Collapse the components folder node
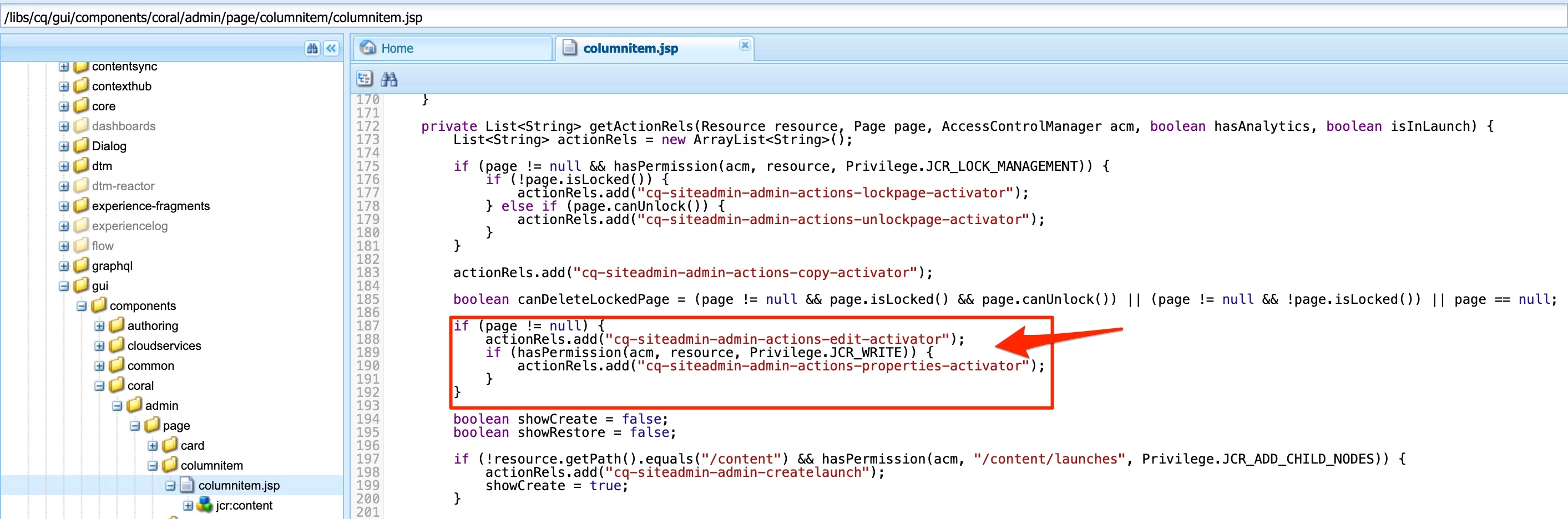The height and width of the screenshot is (519, 1568). [x=82, y=306]
